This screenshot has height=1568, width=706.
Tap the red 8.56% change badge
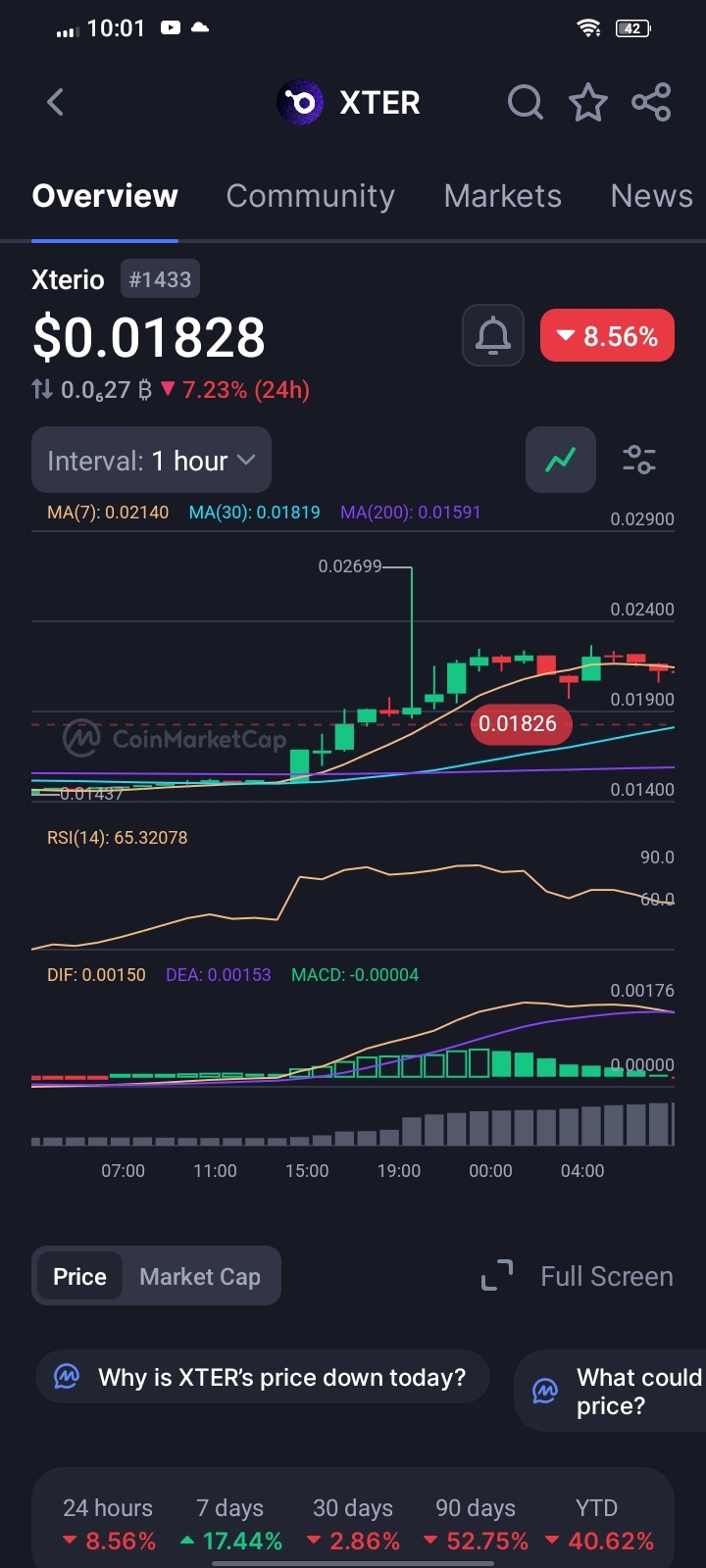click(x=607, y=336)
